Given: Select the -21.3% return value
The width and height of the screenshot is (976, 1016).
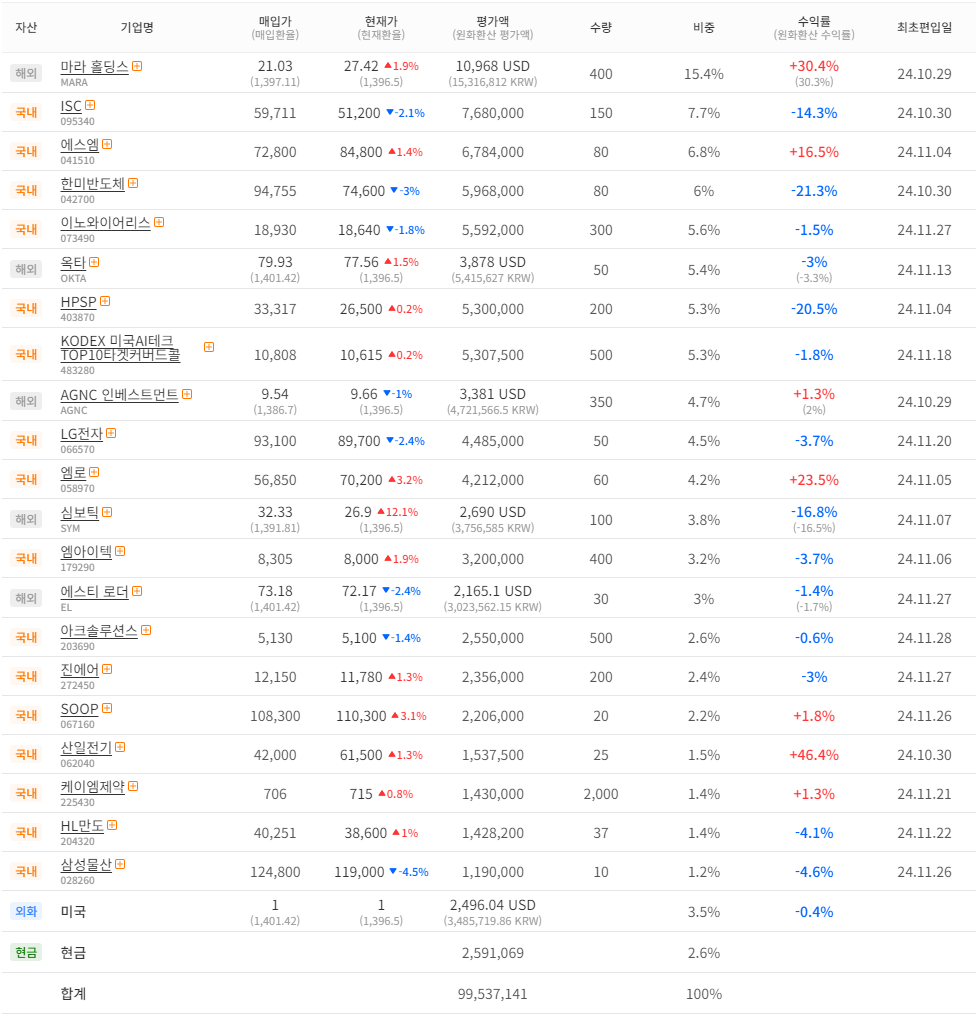Looking at the screenshot, I should (x=814, y=191).
